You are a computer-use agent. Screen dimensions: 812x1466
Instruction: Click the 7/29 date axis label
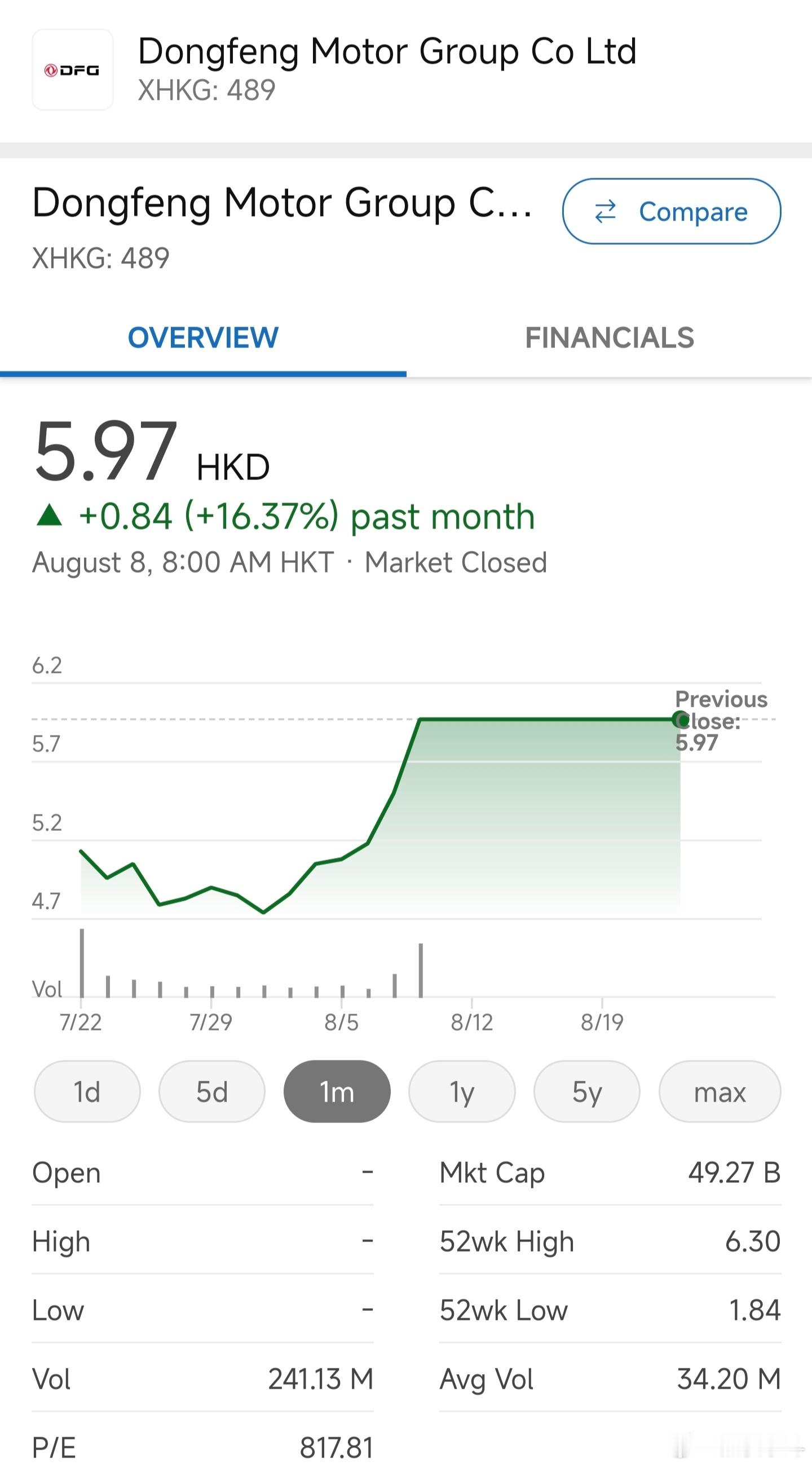coord(211,1023)
